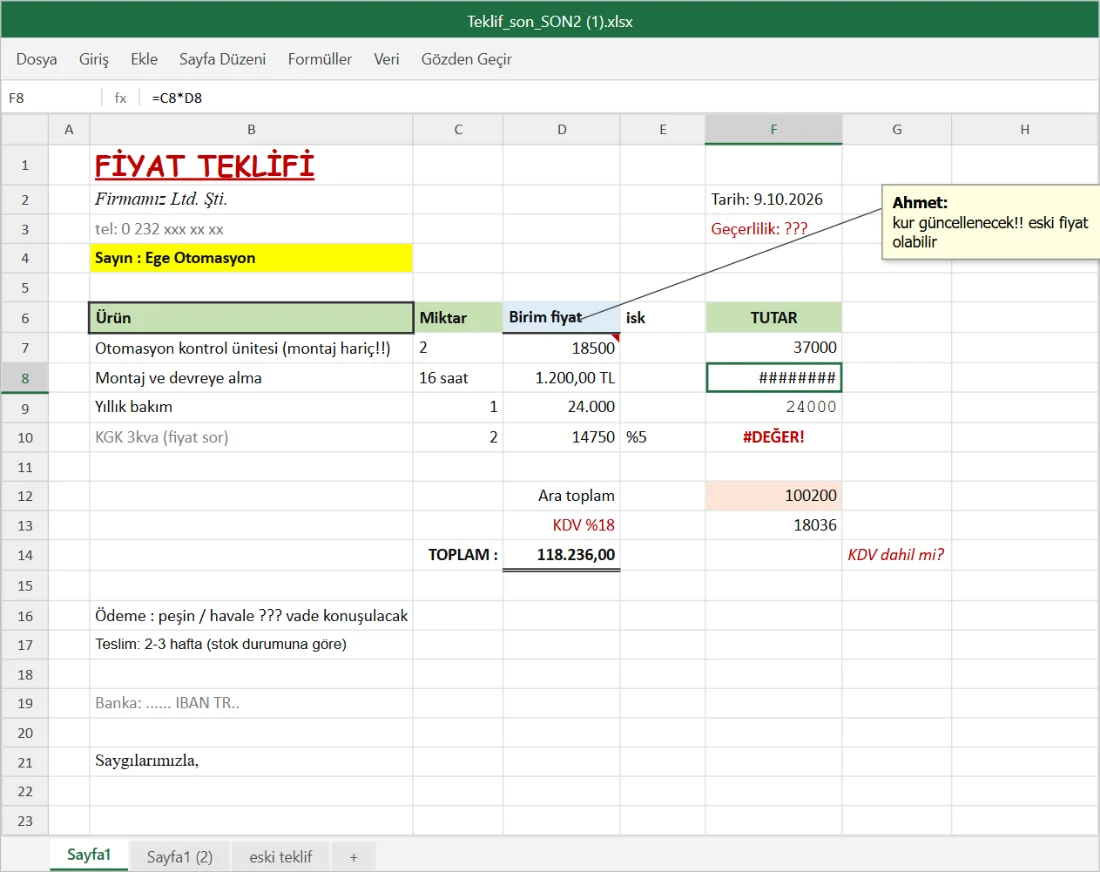This screenshot has width=1100, height=872.
Task: Select column H header
Action: (1025, 129)
